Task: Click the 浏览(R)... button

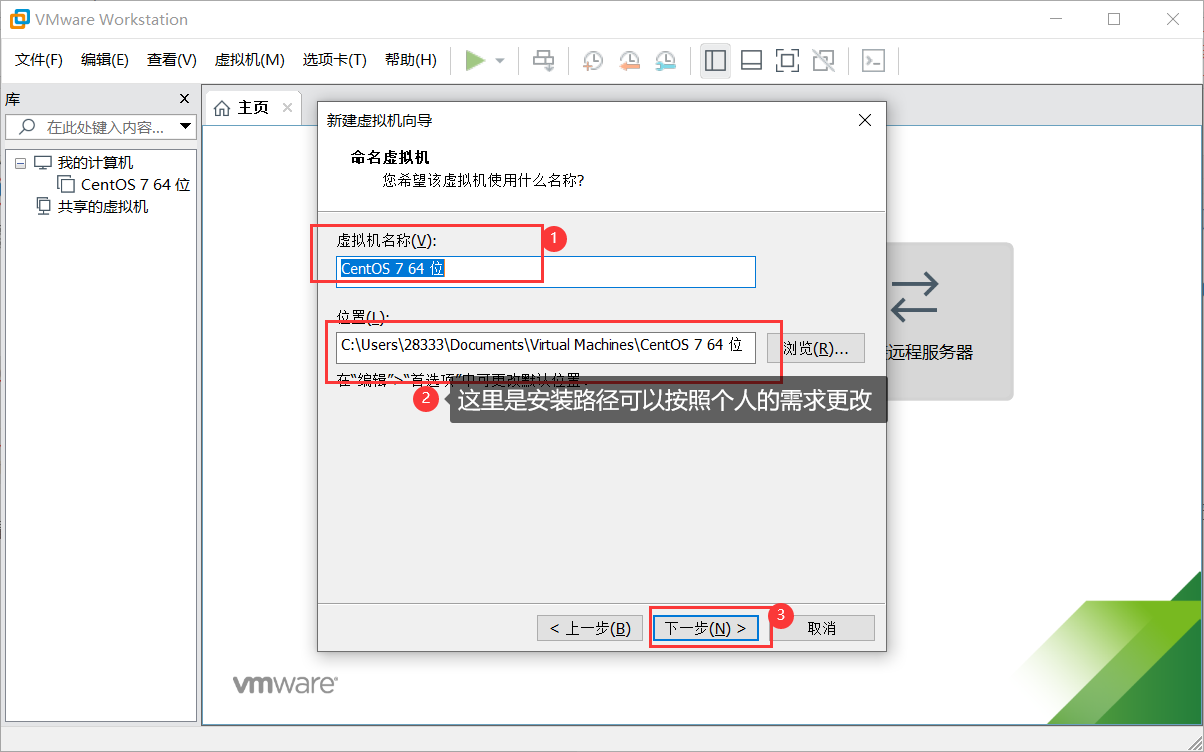Action: [x=816, y=348]
